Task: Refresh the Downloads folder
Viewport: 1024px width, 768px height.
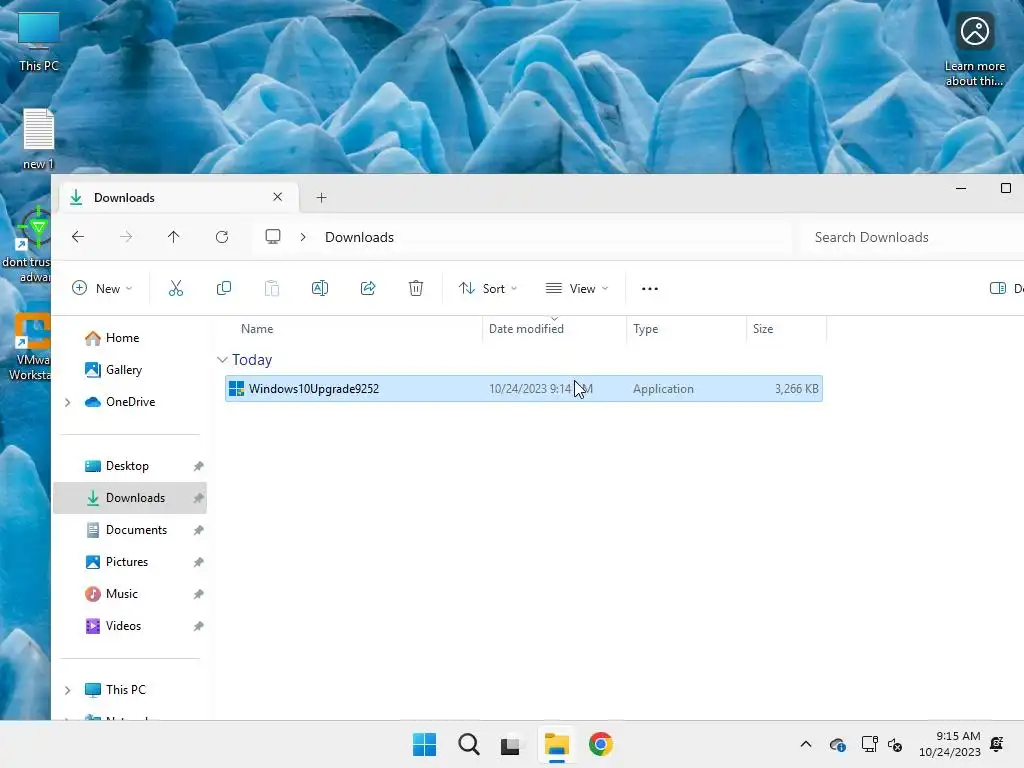Action: [x=222, y=237]
